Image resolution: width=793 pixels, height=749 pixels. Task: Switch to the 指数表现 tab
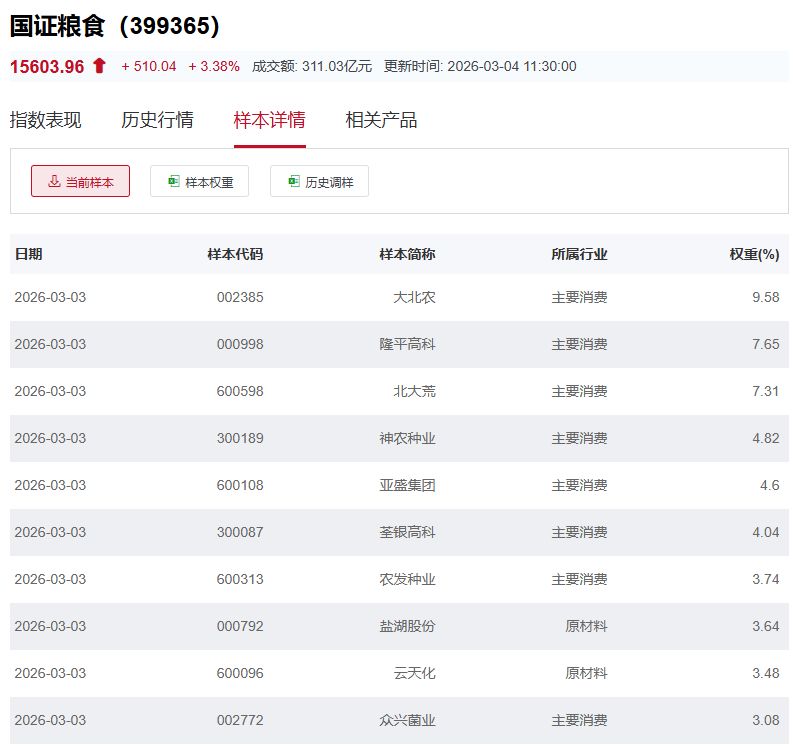click(x=46, y=120)
